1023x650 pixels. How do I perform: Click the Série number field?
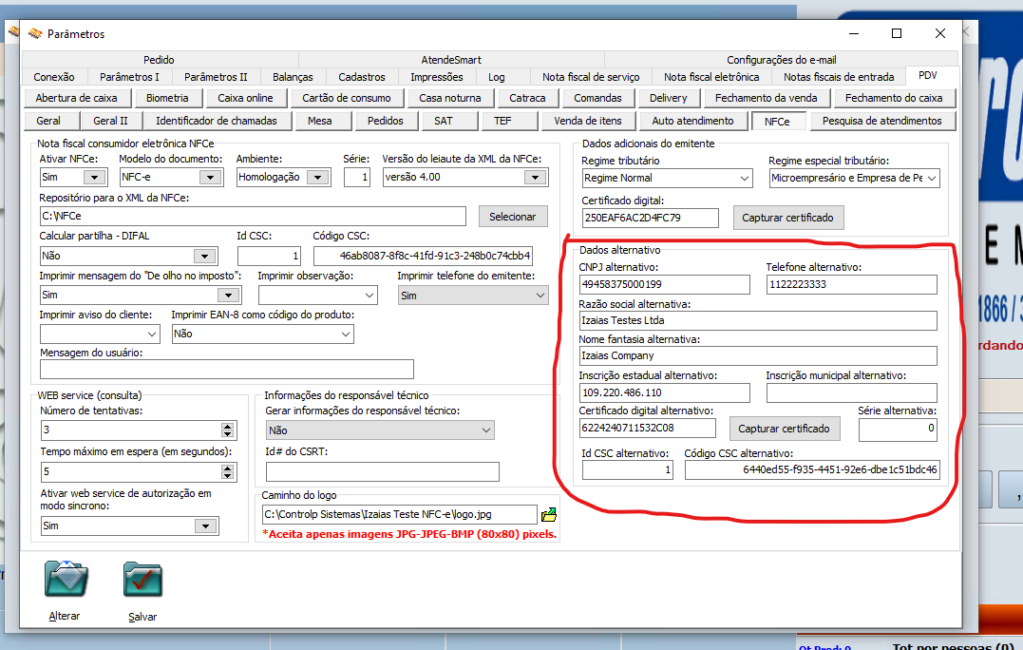(357, 178)
